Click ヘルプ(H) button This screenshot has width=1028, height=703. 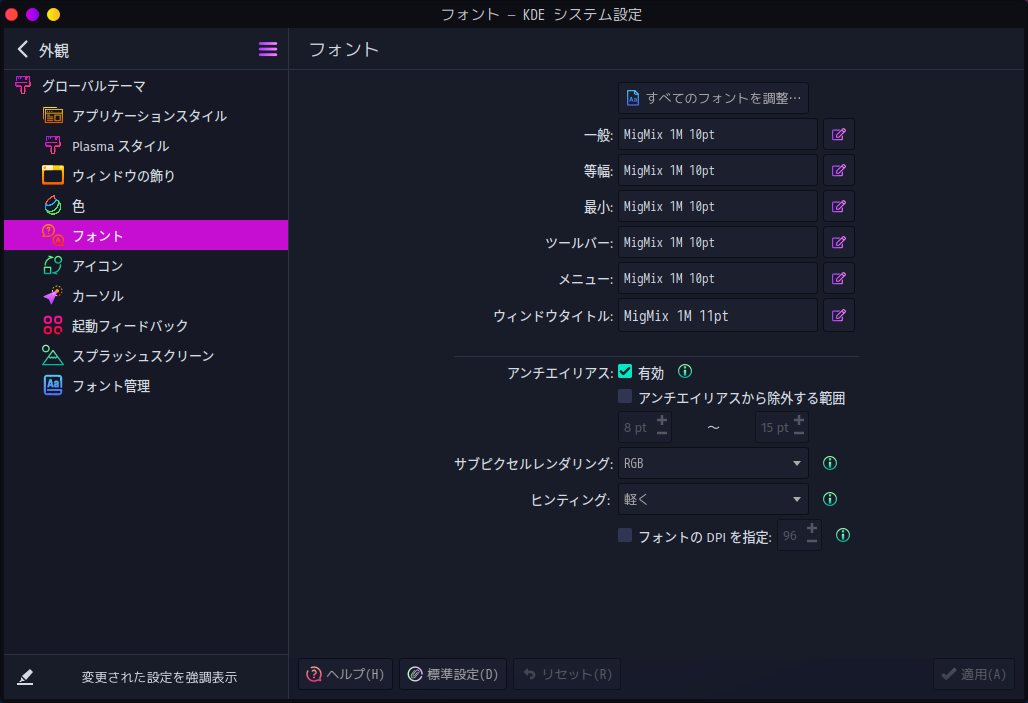346,674
